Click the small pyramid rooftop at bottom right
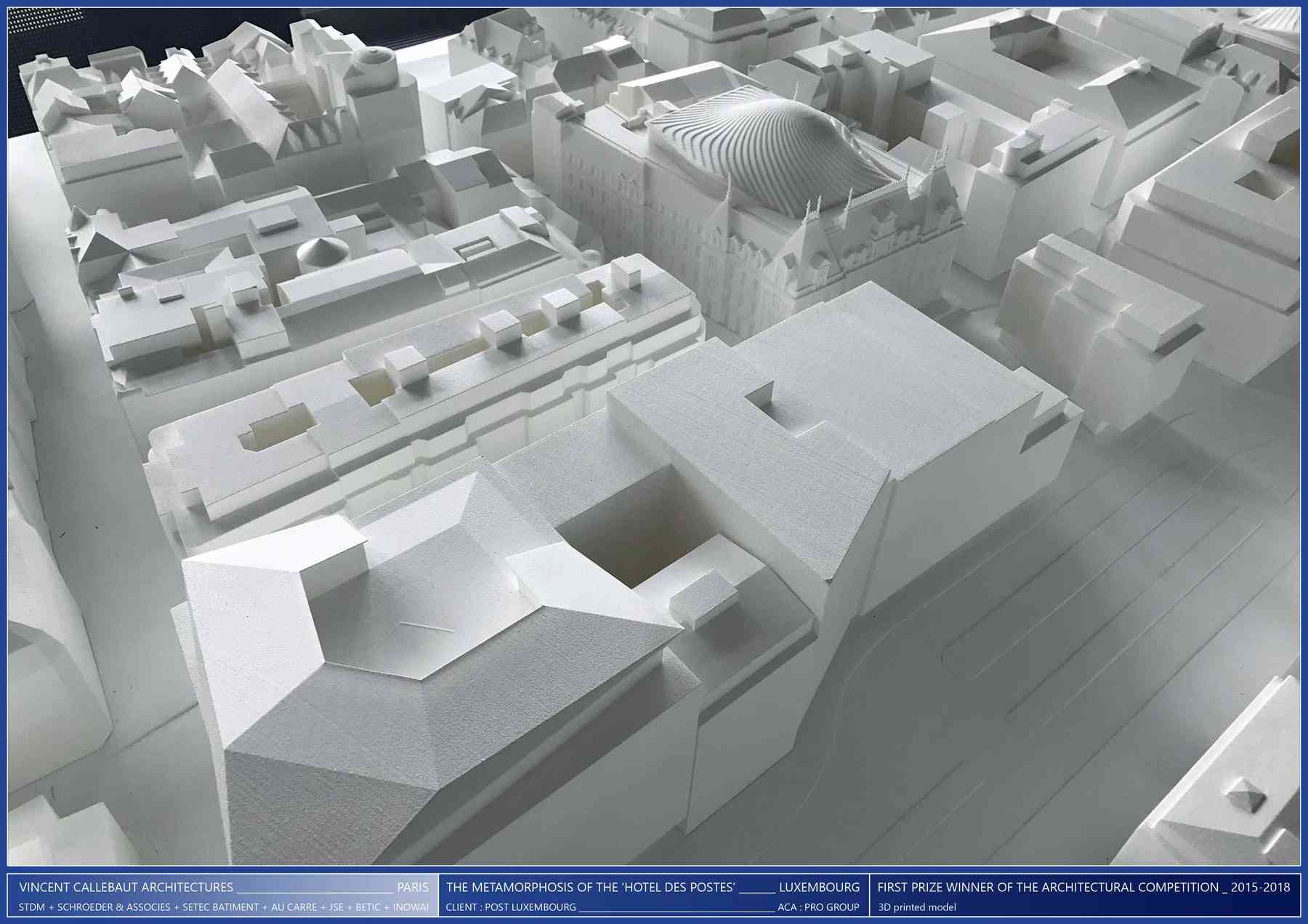This screenshot has width=1308, height=924. pos(1245,794)
